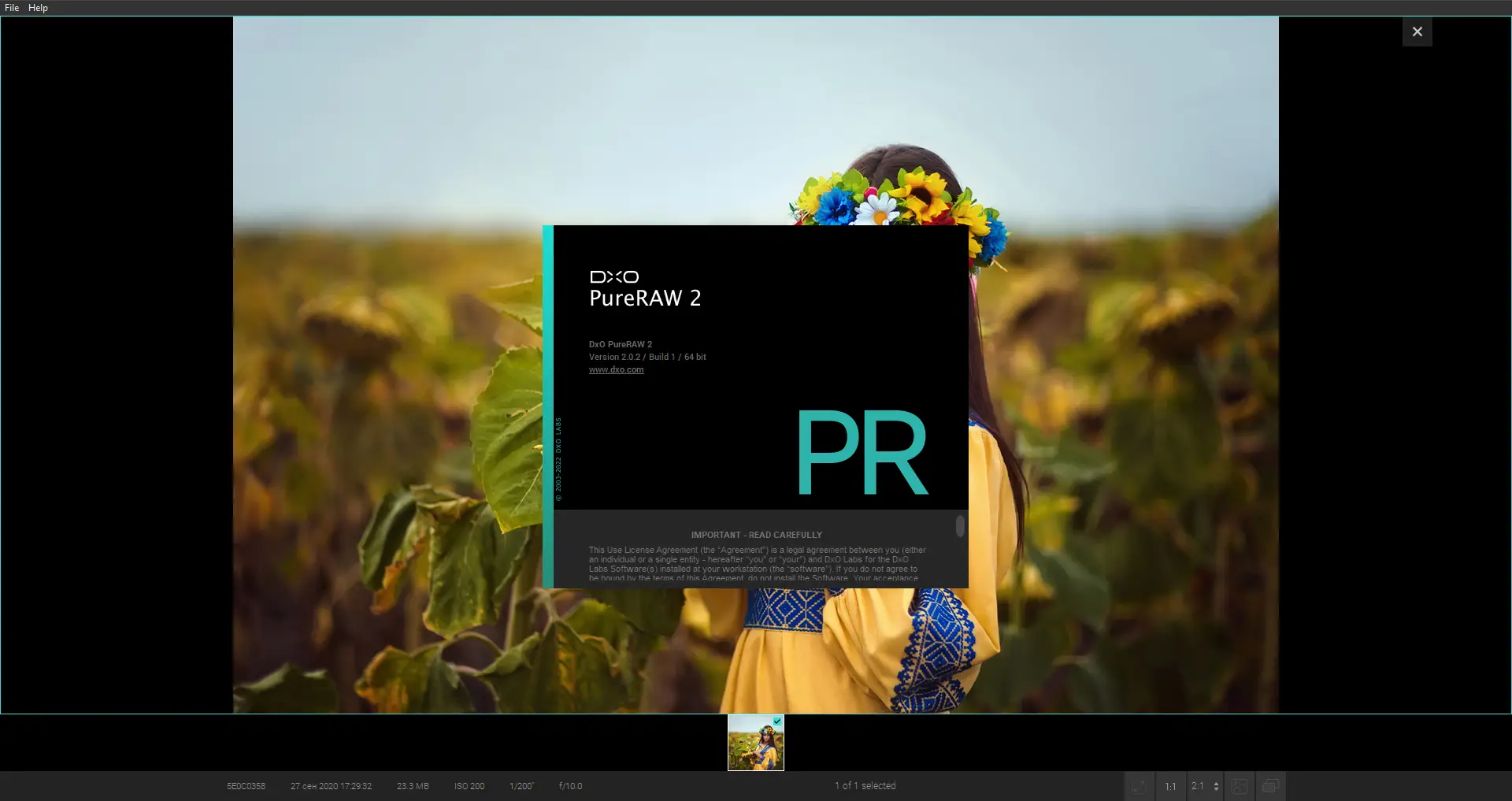Click the "Version 2.0.2 / Build 1 / 64 bit" text

647,357
